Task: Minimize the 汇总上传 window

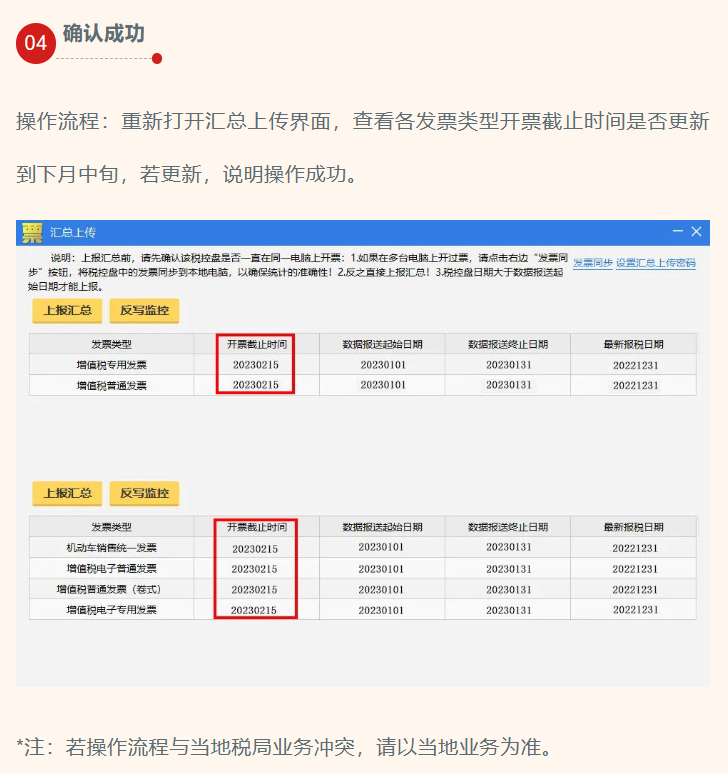Action: [x=677, y=231]
